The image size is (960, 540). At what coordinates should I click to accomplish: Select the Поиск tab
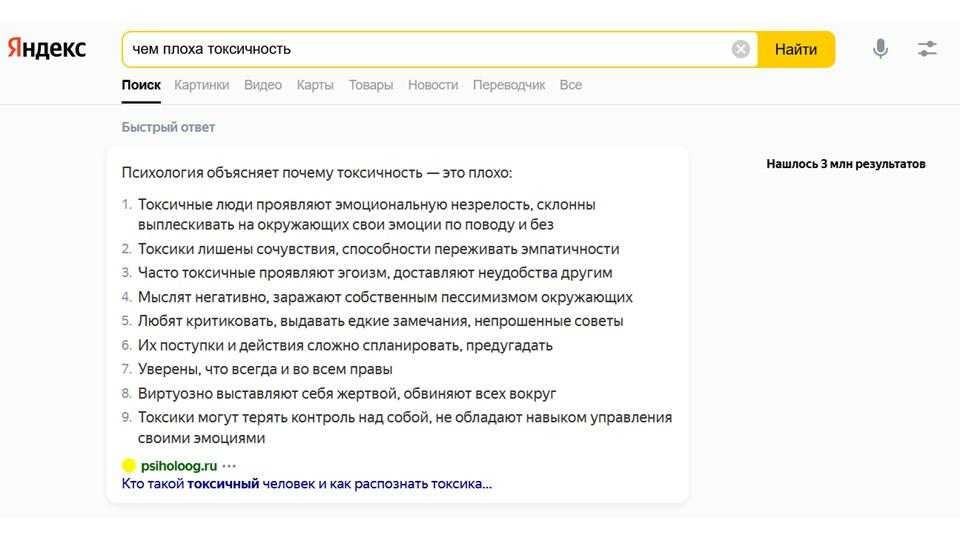(x=141, y=85)
